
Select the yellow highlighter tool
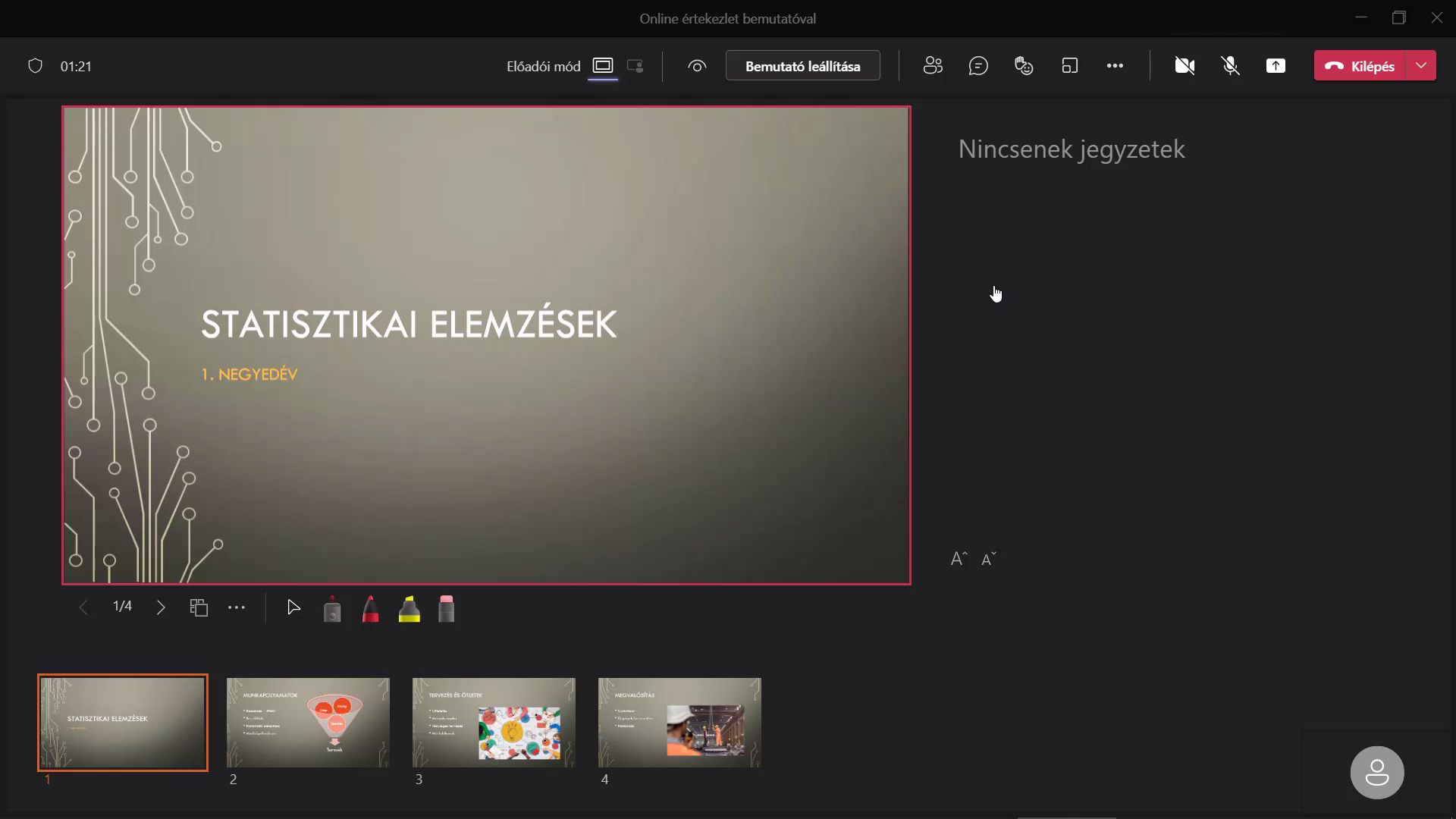(409, 609)
